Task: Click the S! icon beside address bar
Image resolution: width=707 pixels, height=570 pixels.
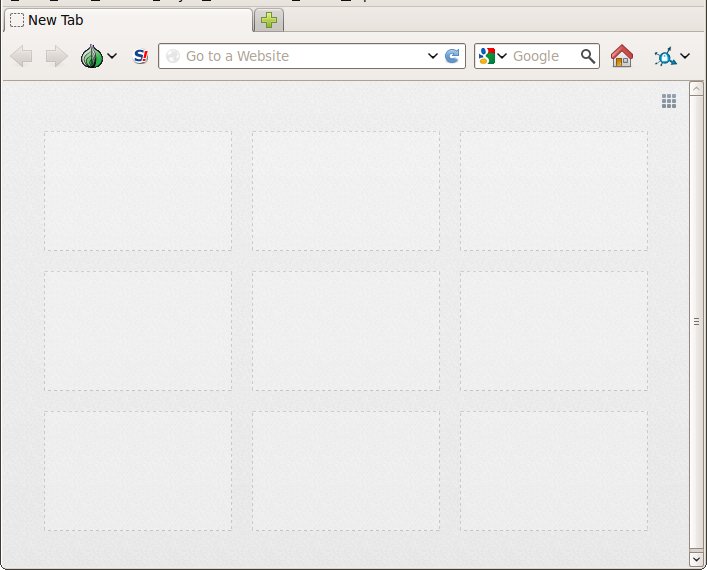Action: click(141, 57)
